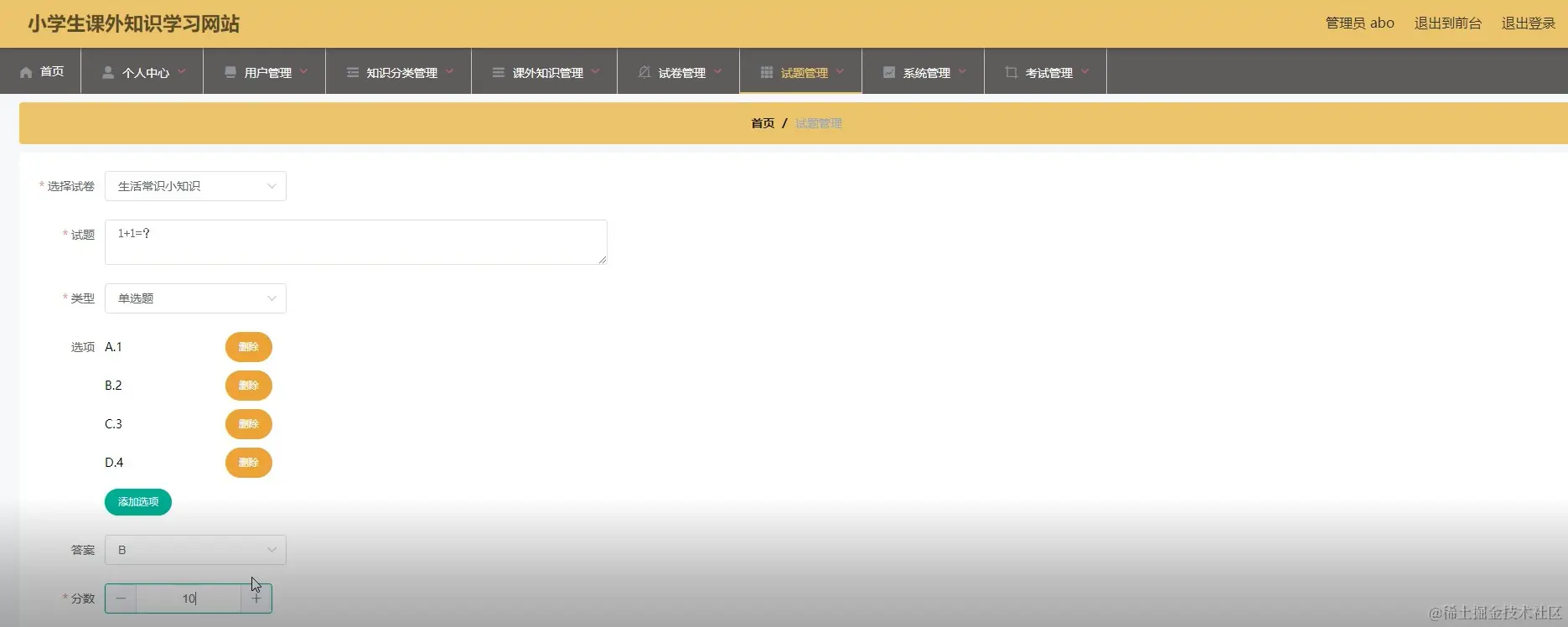The height and width of the screenshot is (627, 1568).
Task: Expand the 考试管理 menu chevron
Action: coord(1084,71)
